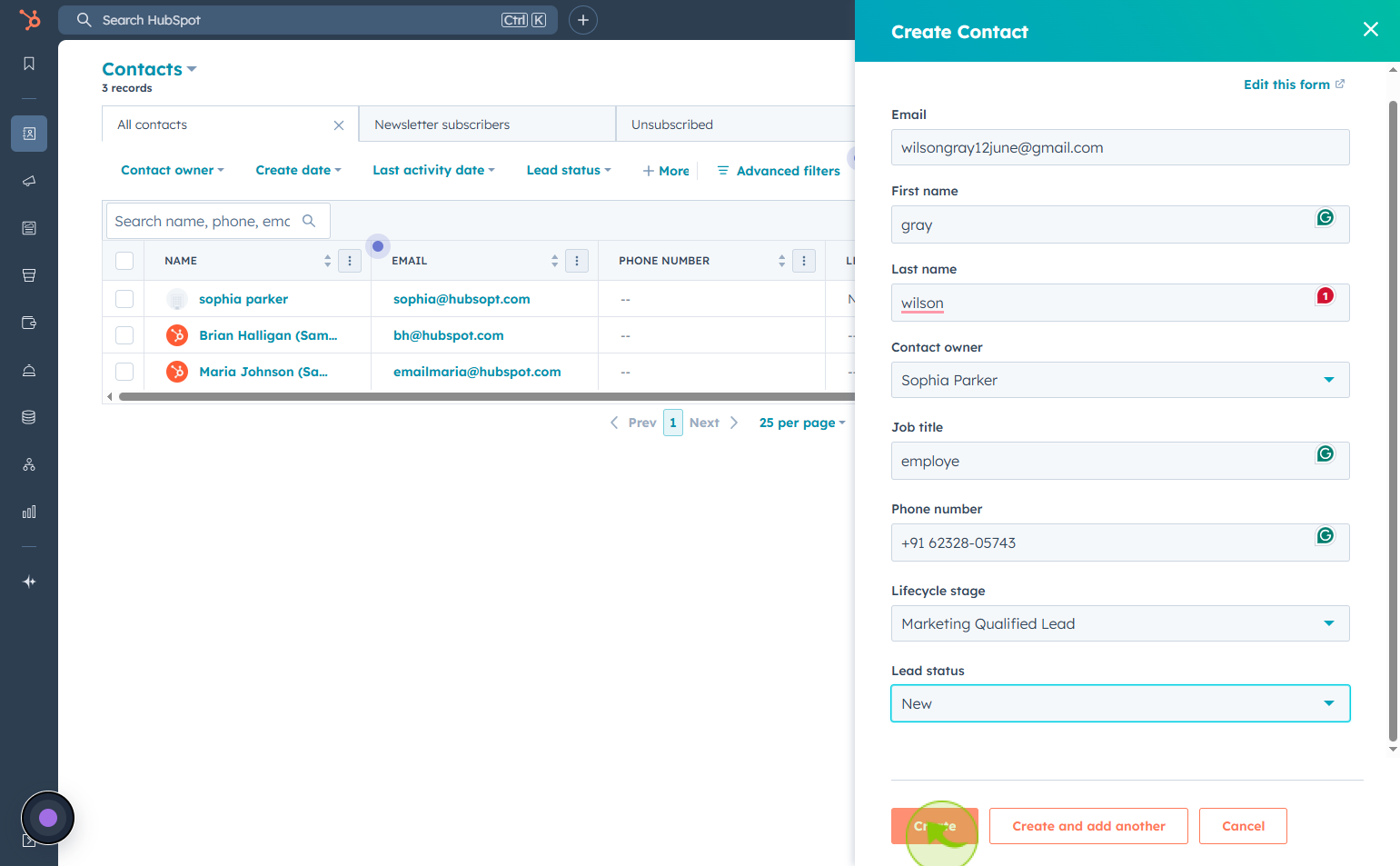Open the Bookmarks sidebar icon

pyautogui.click(x=29, y=64)
